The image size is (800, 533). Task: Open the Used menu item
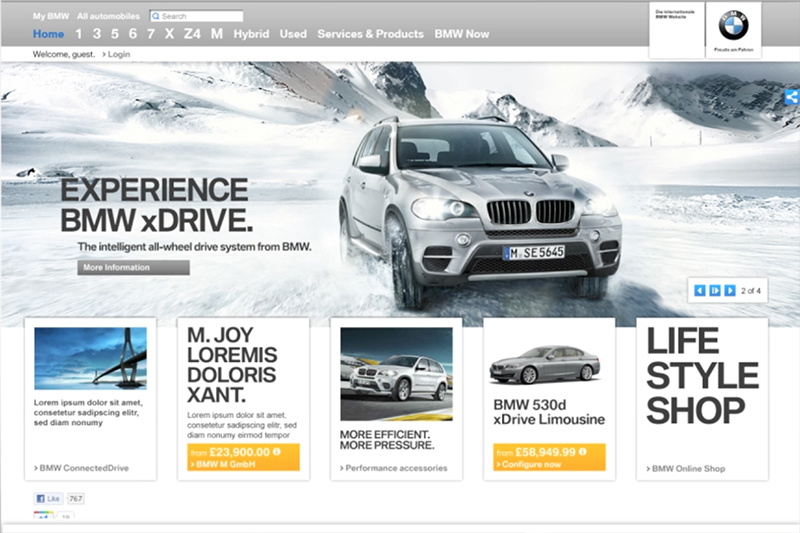click(x=293, y=34)
